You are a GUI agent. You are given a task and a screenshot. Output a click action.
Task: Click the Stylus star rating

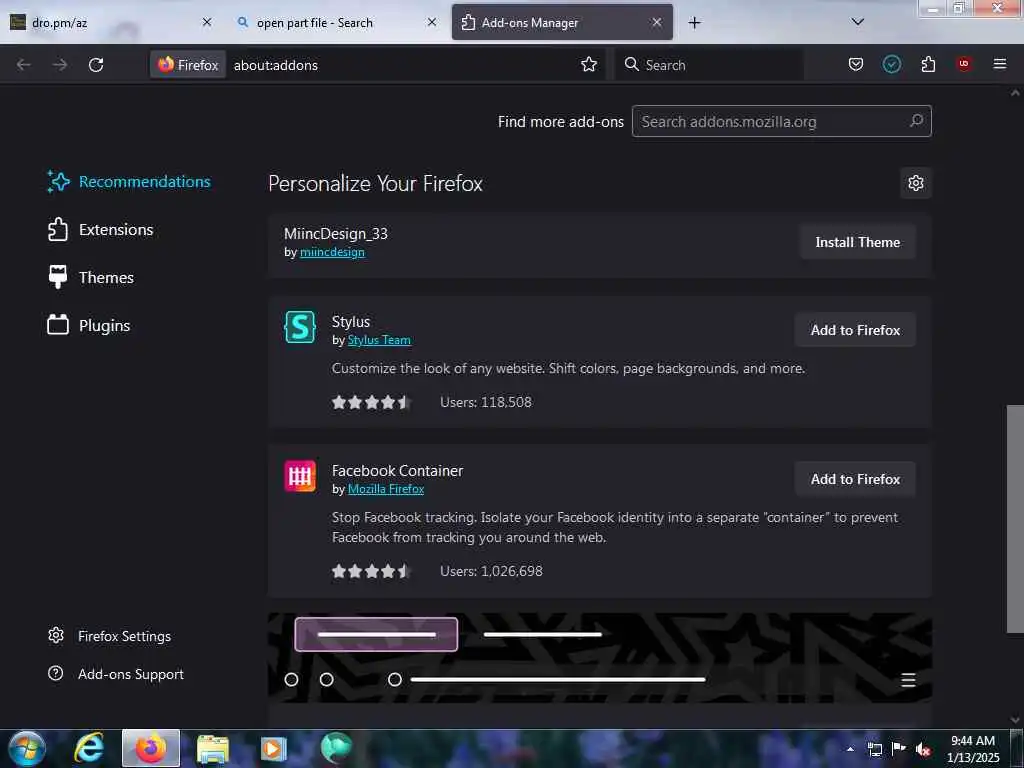point(371,402)
